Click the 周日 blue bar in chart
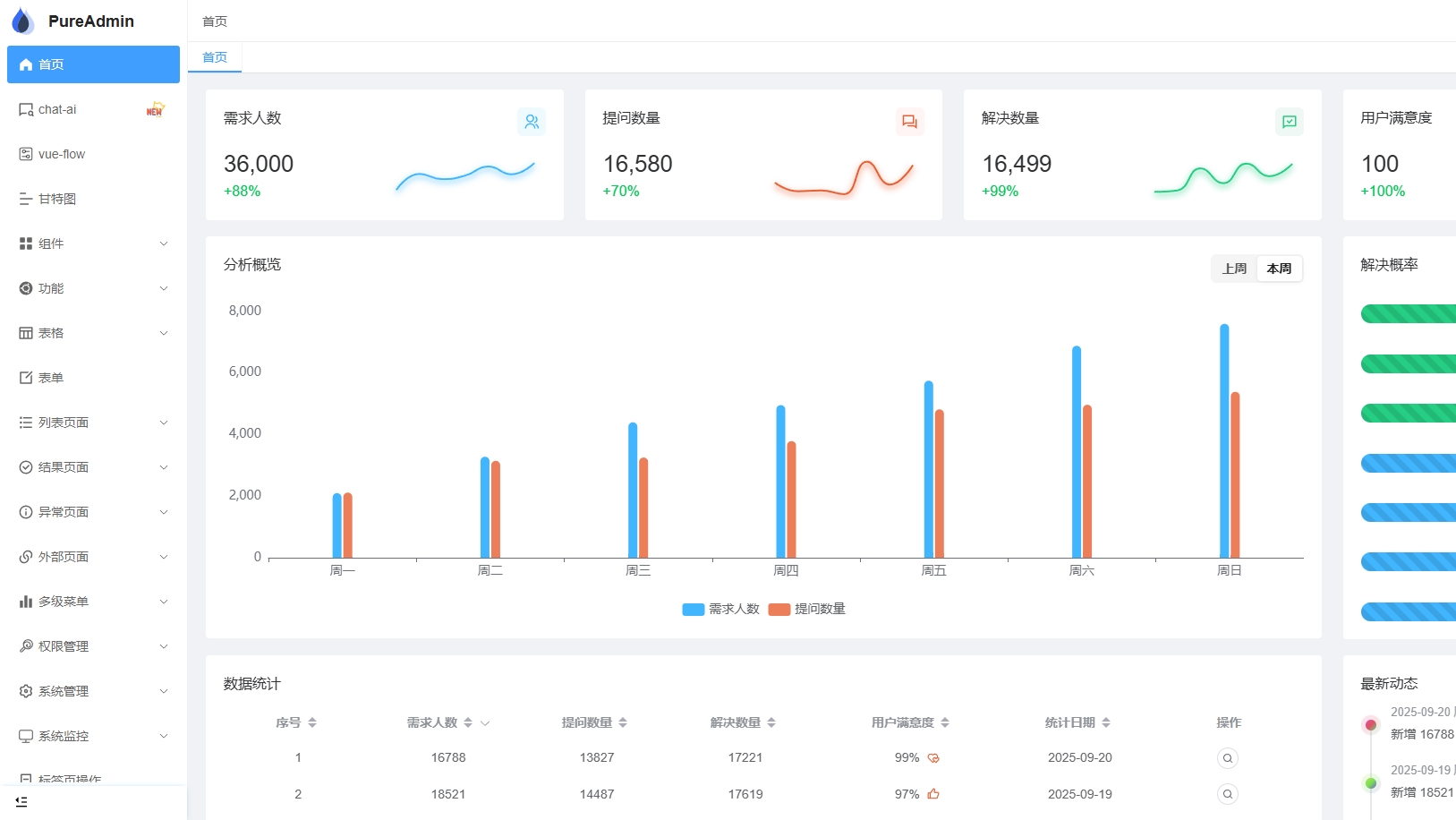This screenshot has width=1456, height=820. [x=1224, y=441]
